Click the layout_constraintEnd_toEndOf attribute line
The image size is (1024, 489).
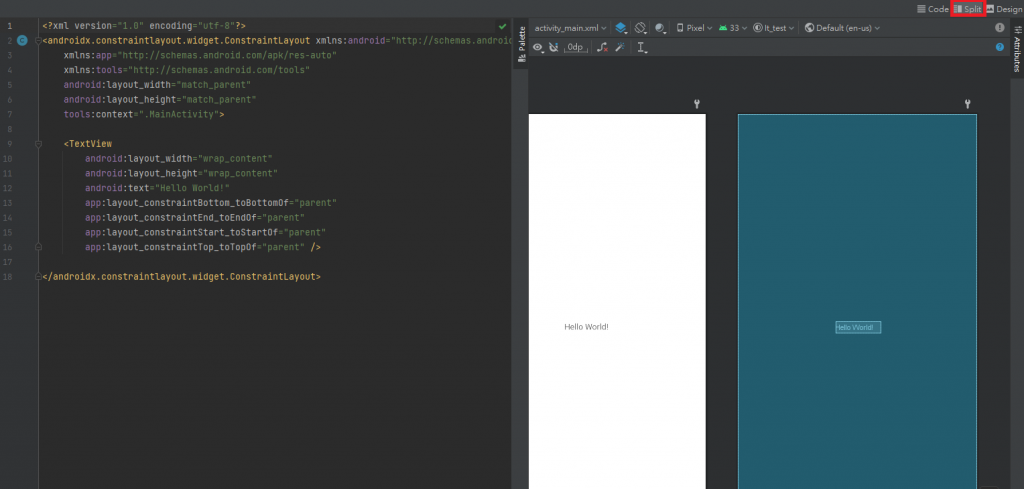click(x=195, y=217)
